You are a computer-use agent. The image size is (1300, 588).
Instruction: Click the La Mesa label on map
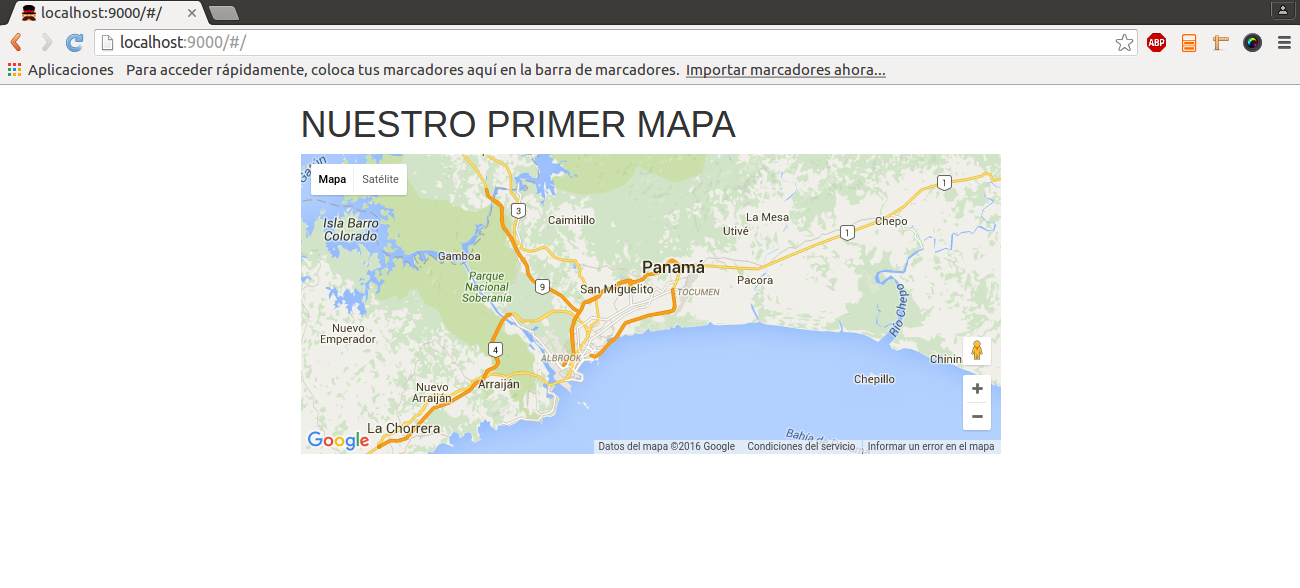tap(768, 217)
